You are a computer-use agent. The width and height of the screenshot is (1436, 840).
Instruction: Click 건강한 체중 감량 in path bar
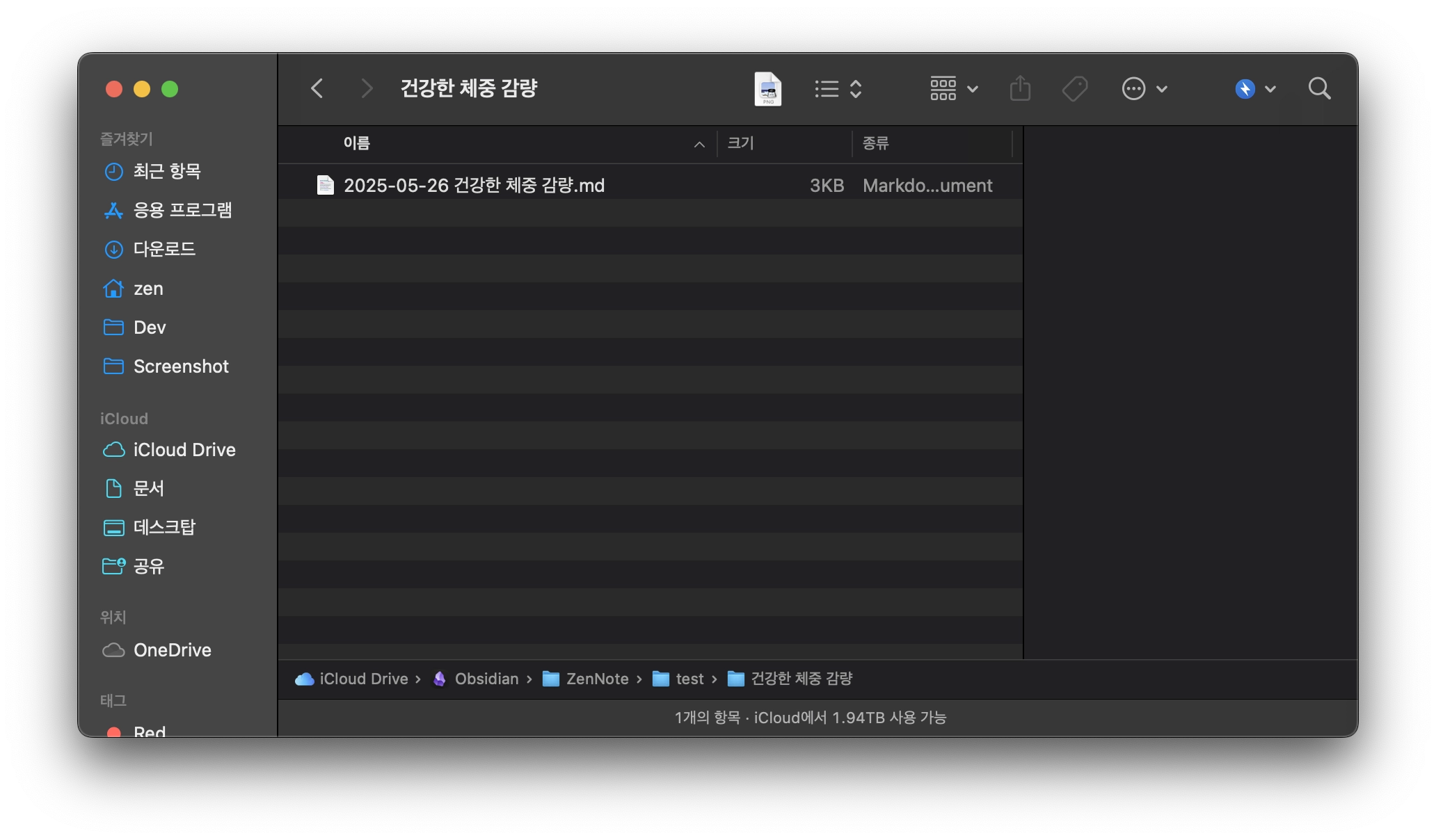coord(801,679)
